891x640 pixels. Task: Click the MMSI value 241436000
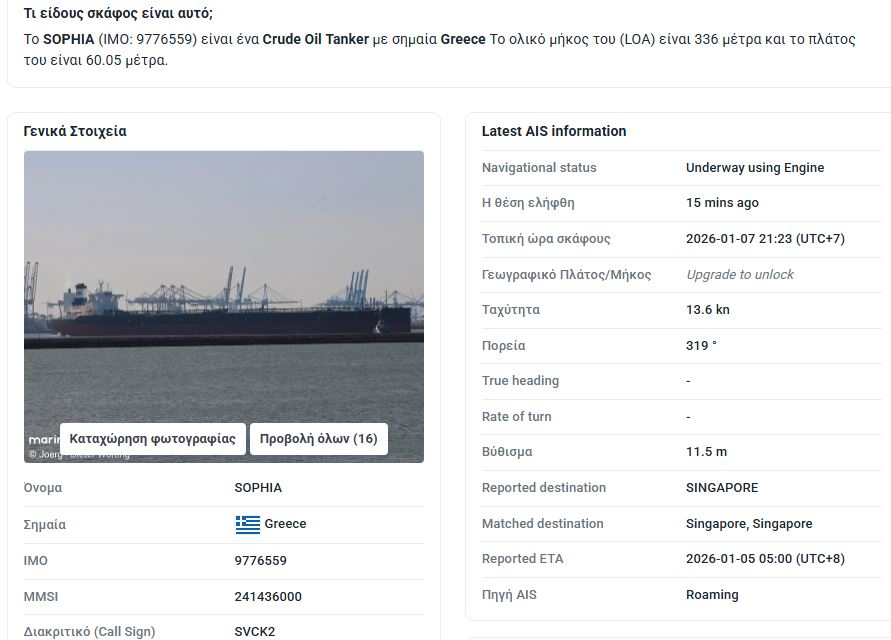pos(268,597)
